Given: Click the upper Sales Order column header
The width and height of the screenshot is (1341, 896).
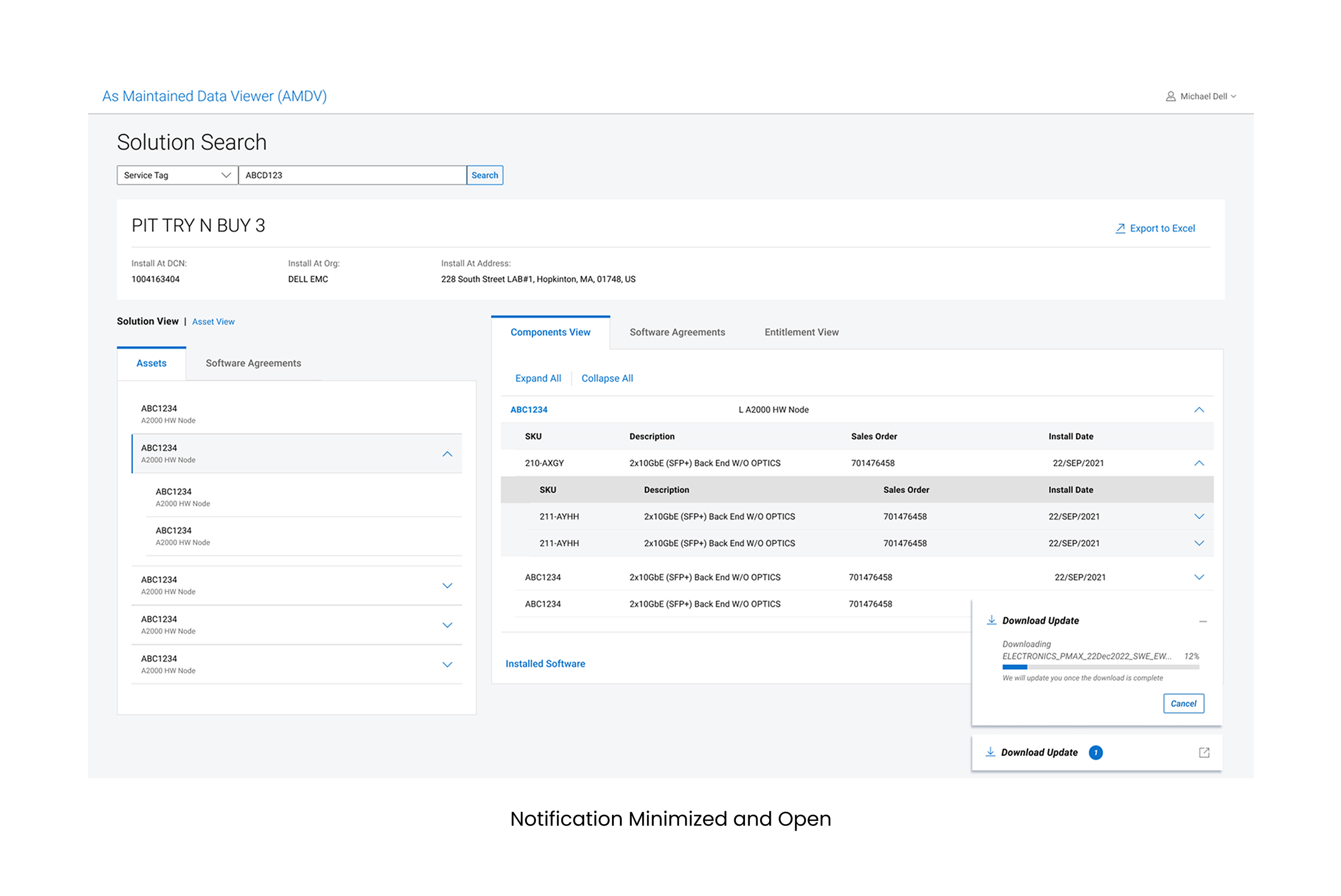Looking at the screenshot, I should 874,436.
